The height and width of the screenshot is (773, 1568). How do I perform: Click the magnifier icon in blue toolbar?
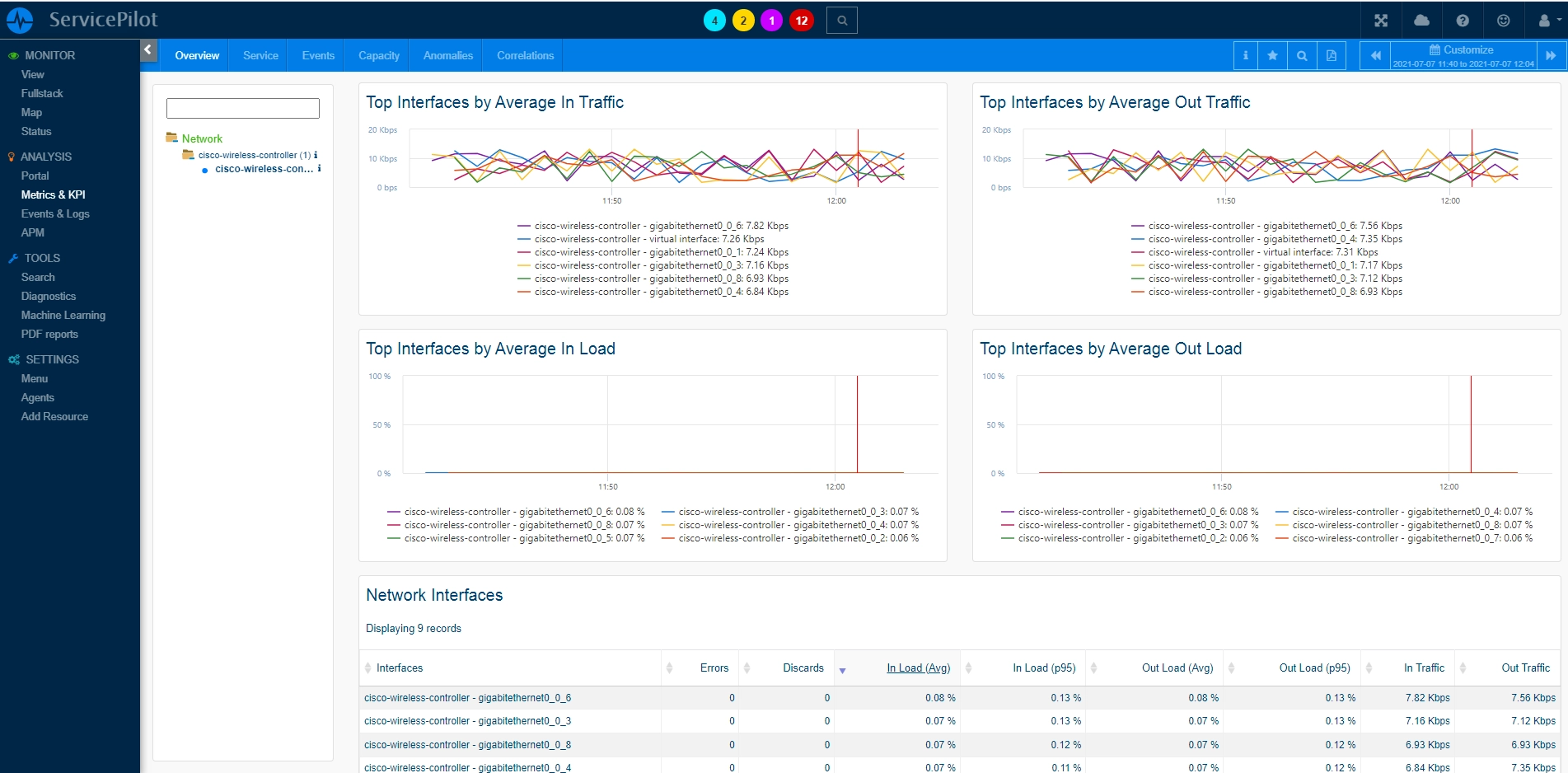1302,55
